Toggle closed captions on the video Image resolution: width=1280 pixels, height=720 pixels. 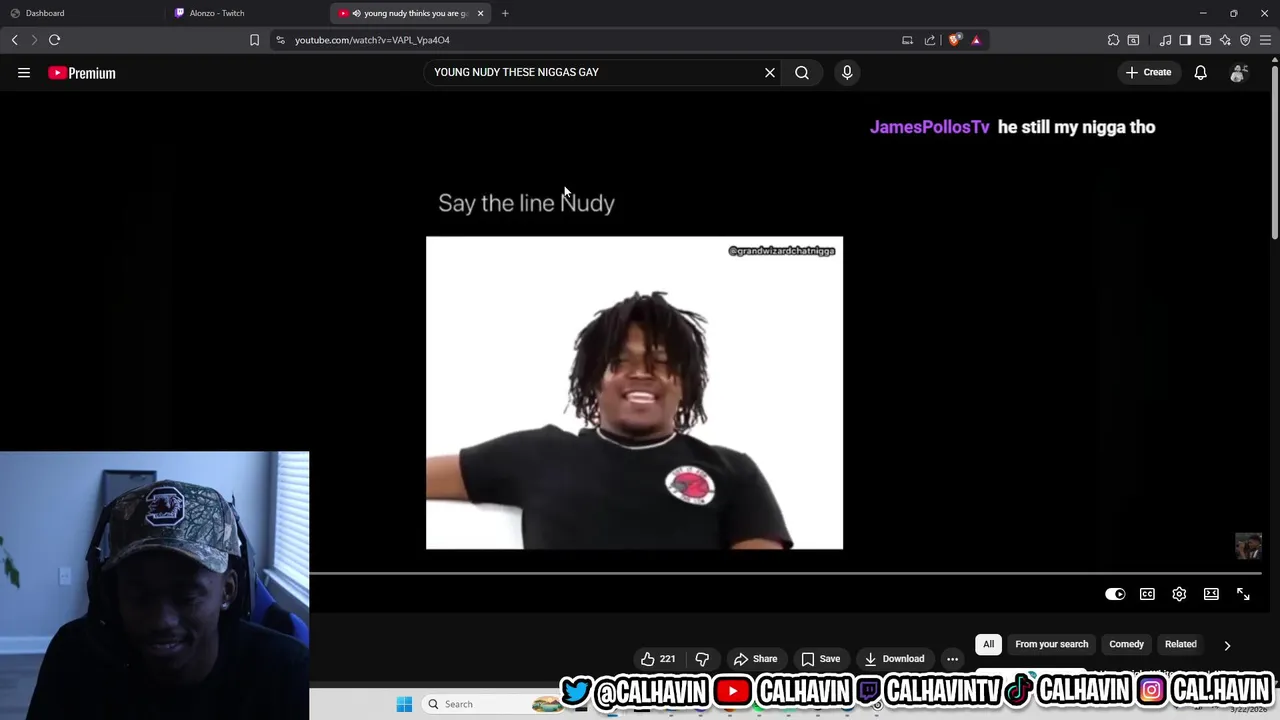(x=1147, y=594)
